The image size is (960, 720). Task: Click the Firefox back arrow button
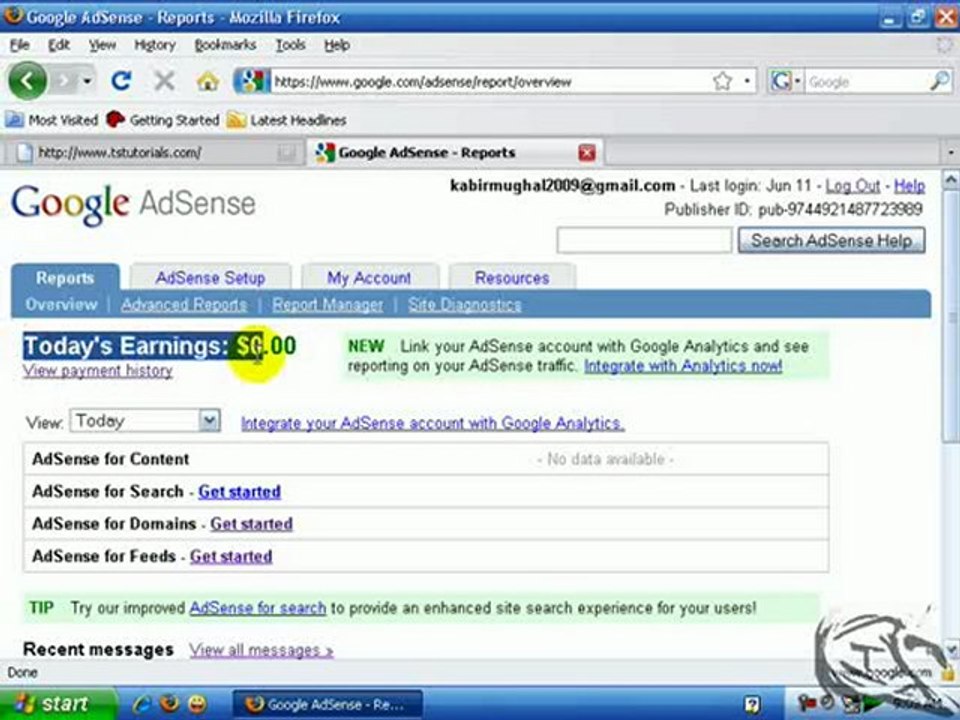pyautogui.click(x=27, y=81)
